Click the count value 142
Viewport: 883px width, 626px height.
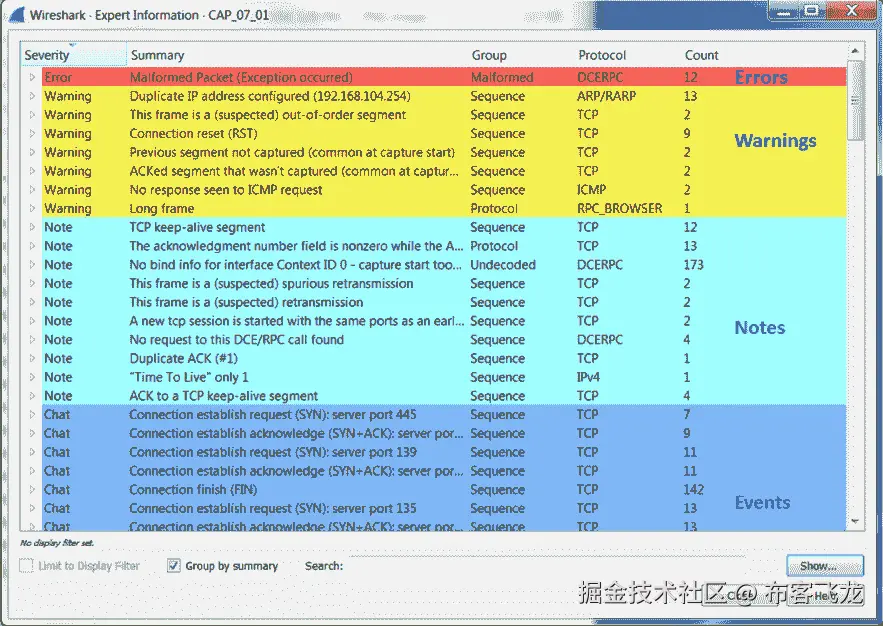click(x=694, y=489)
